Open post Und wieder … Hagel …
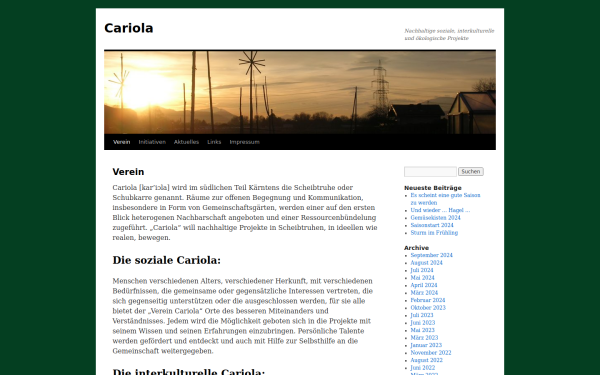This screenshot has width=600, height=375. click(440, 210)
